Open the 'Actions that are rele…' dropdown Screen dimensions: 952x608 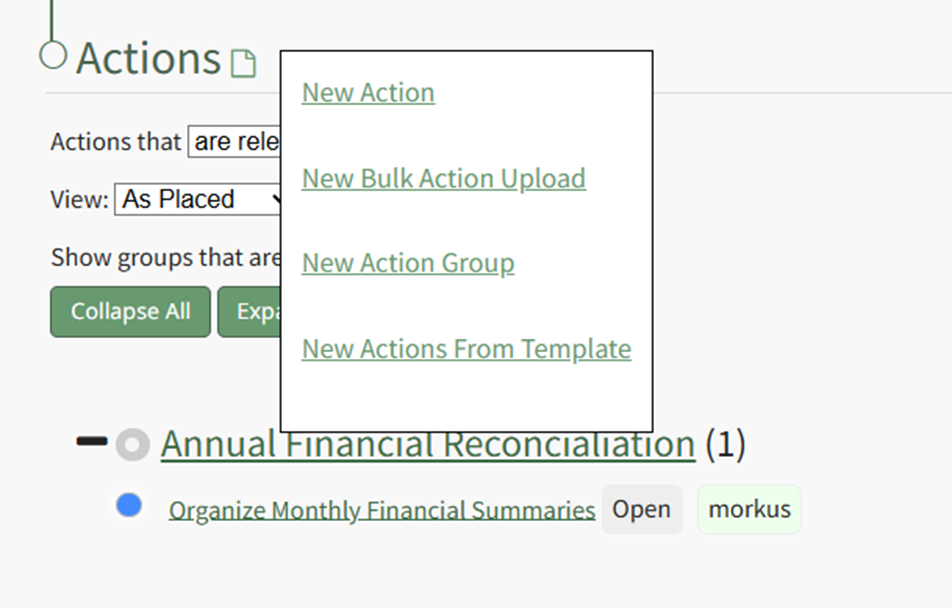[x=235, y=142]
